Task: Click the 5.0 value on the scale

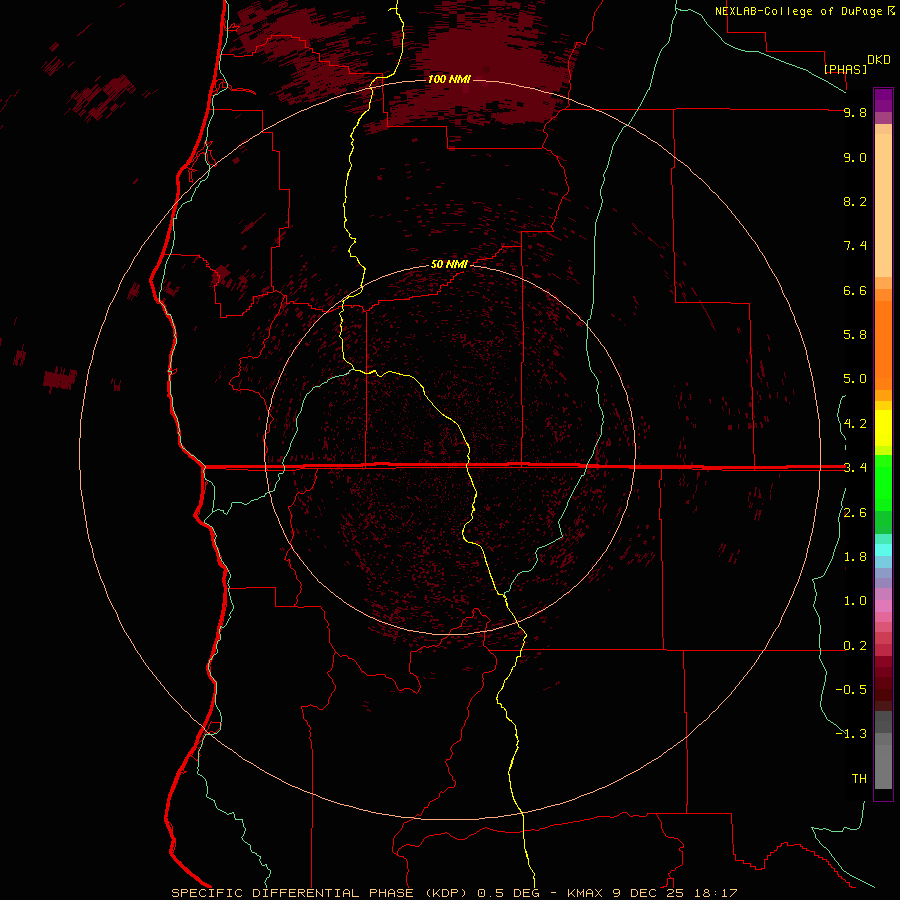Action: point(855,379)
